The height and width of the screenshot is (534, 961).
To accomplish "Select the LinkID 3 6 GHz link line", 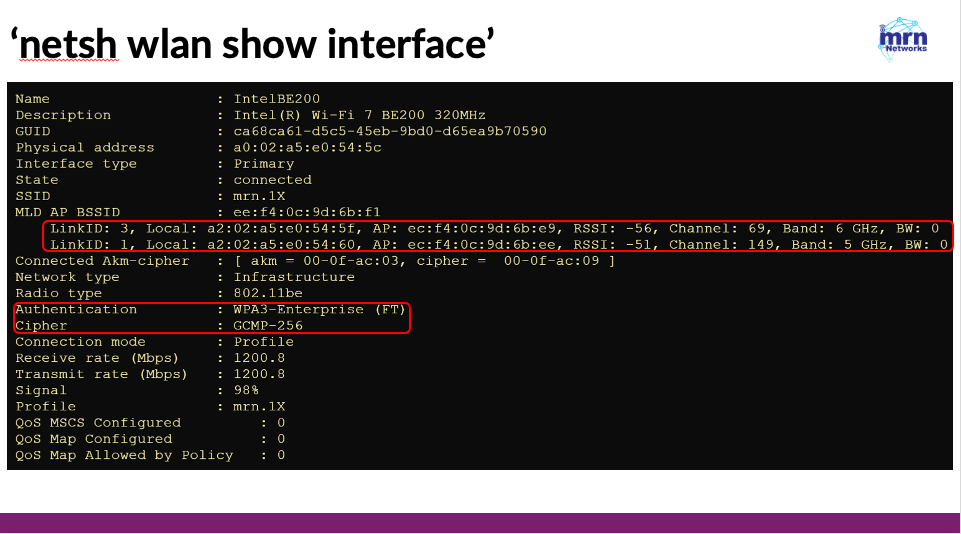I will tap(495, 229).
